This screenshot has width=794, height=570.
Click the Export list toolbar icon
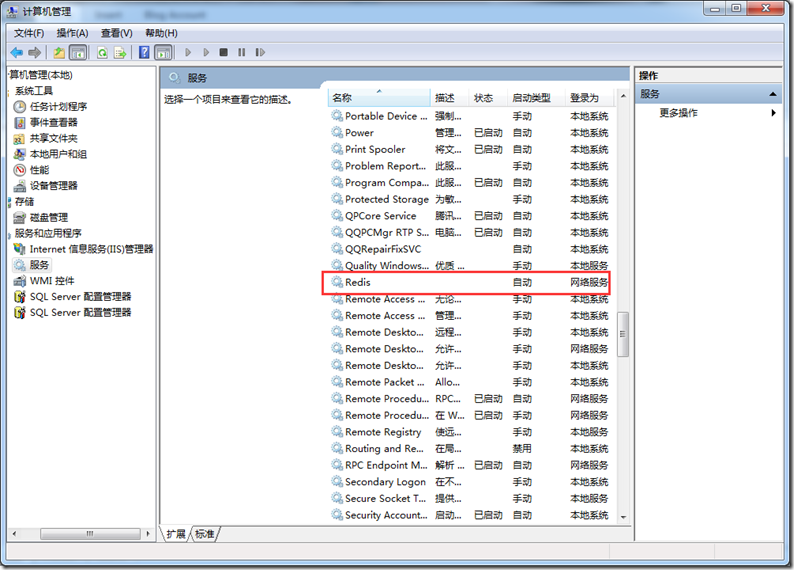pos(120,52)
